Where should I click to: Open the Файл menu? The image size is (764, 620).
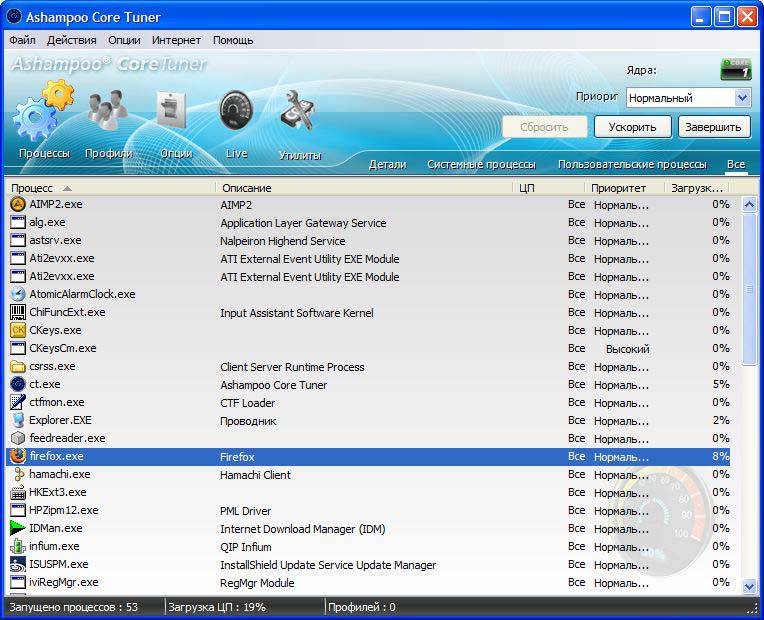[22, 40]
